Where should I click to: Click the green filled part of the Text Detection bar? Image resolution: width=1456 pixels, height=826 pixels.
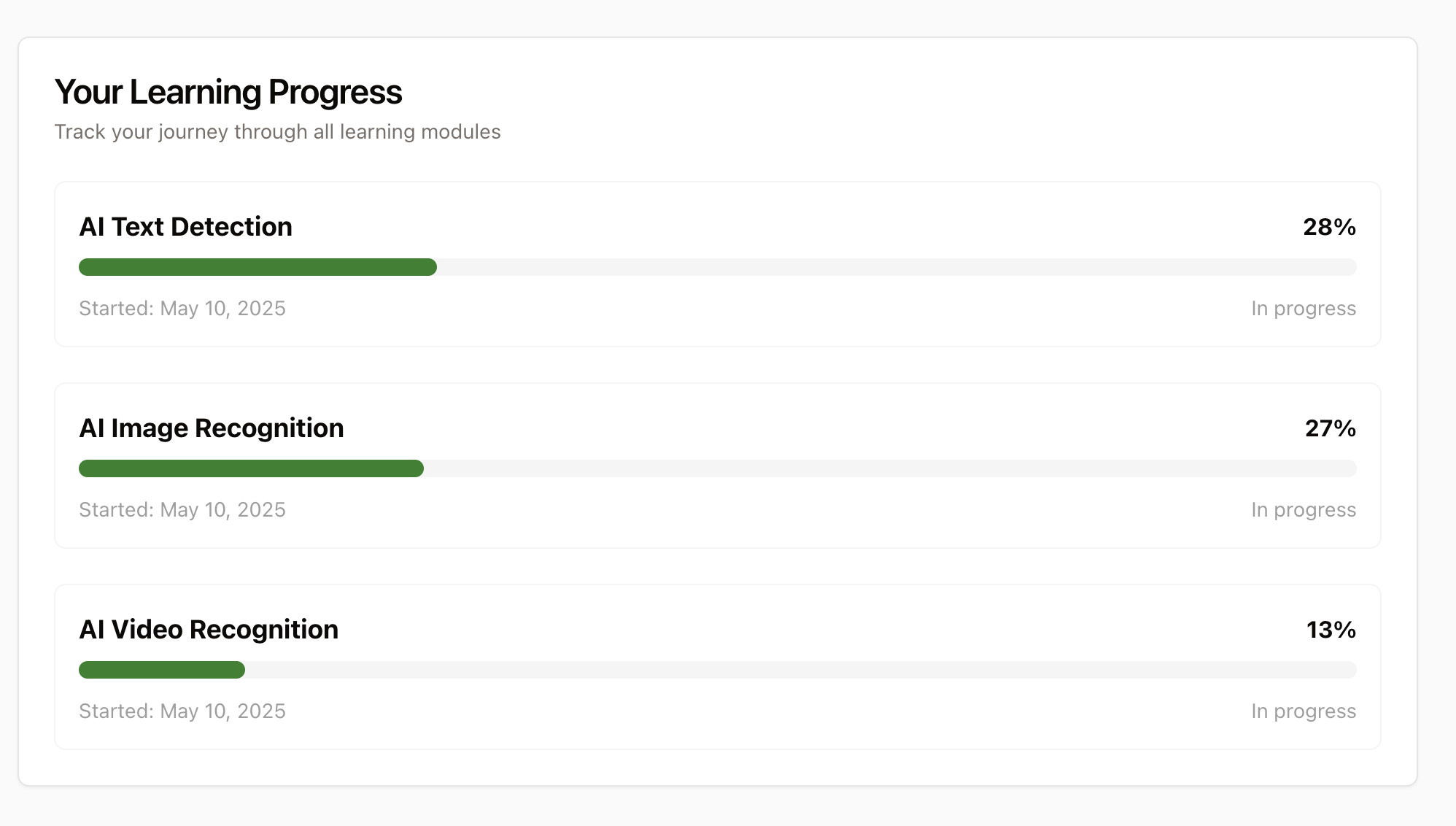(257, 267)
